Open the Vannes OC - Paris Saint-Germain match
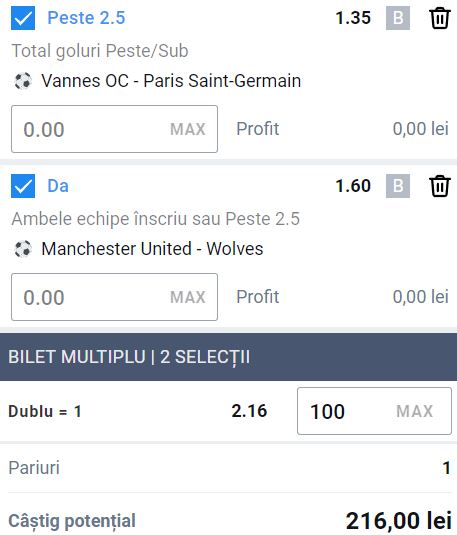 coord(171,81)
